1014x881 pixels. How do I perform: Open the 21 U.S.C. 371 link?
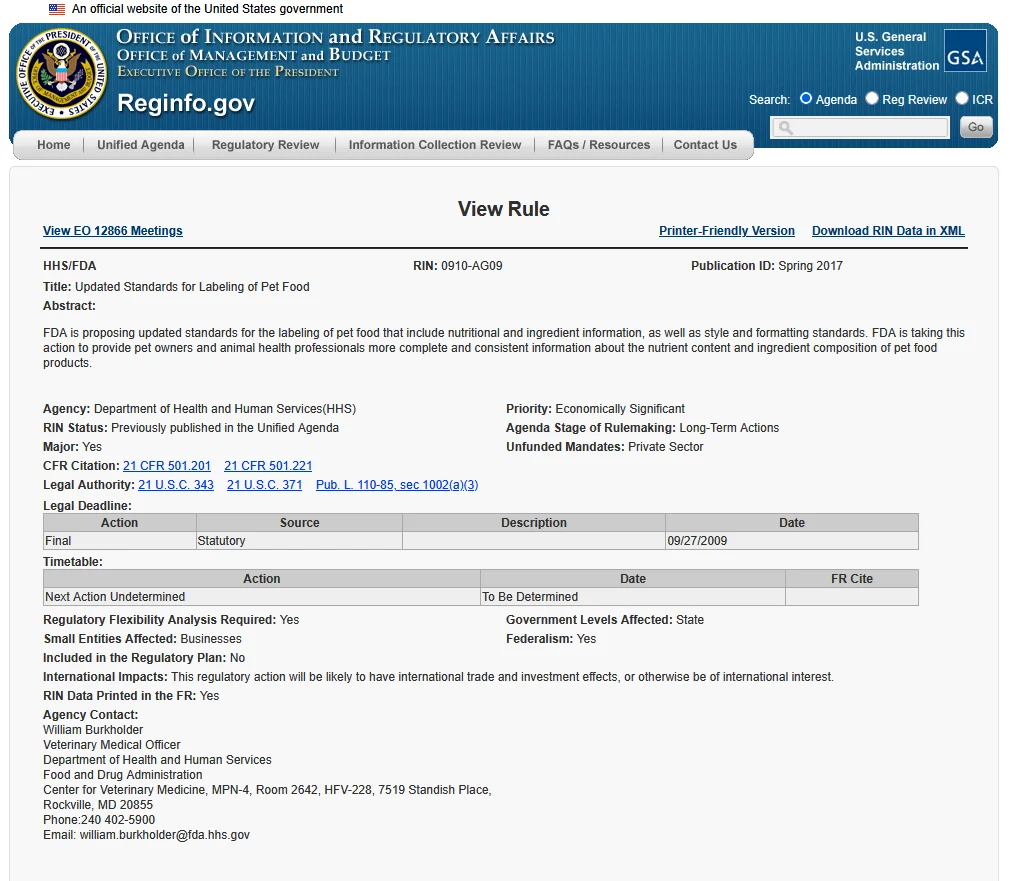[x=264, y=484]
